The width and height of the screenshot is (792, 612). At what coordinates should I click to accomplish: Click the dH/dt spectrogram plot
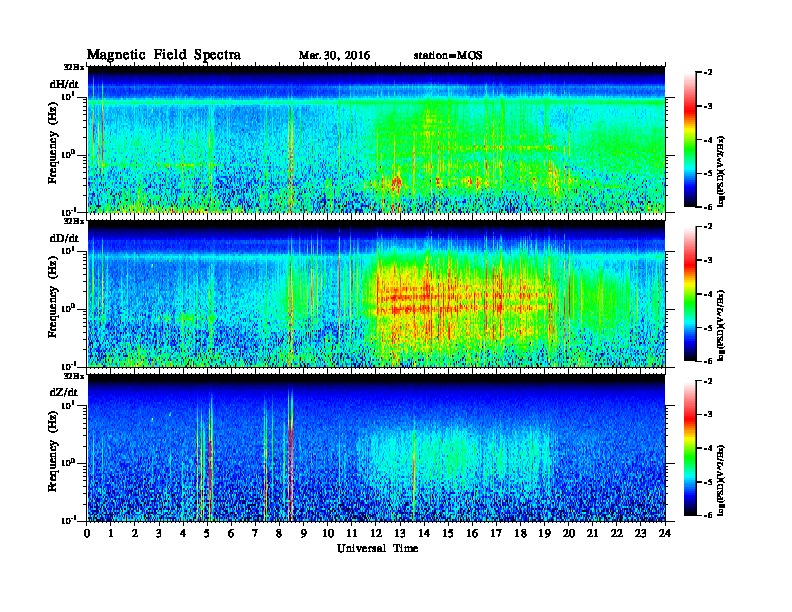[x=377, y=139]
